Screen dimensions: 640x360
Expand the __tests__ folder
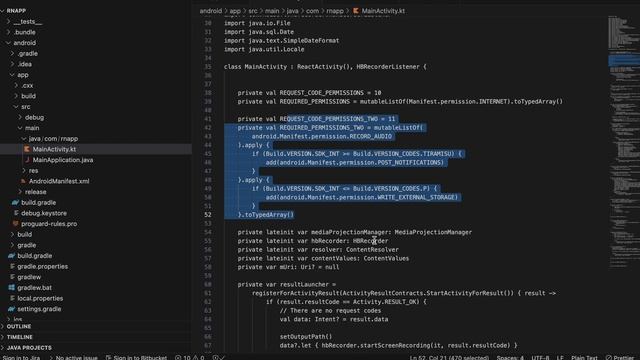[x=8, y=22]
